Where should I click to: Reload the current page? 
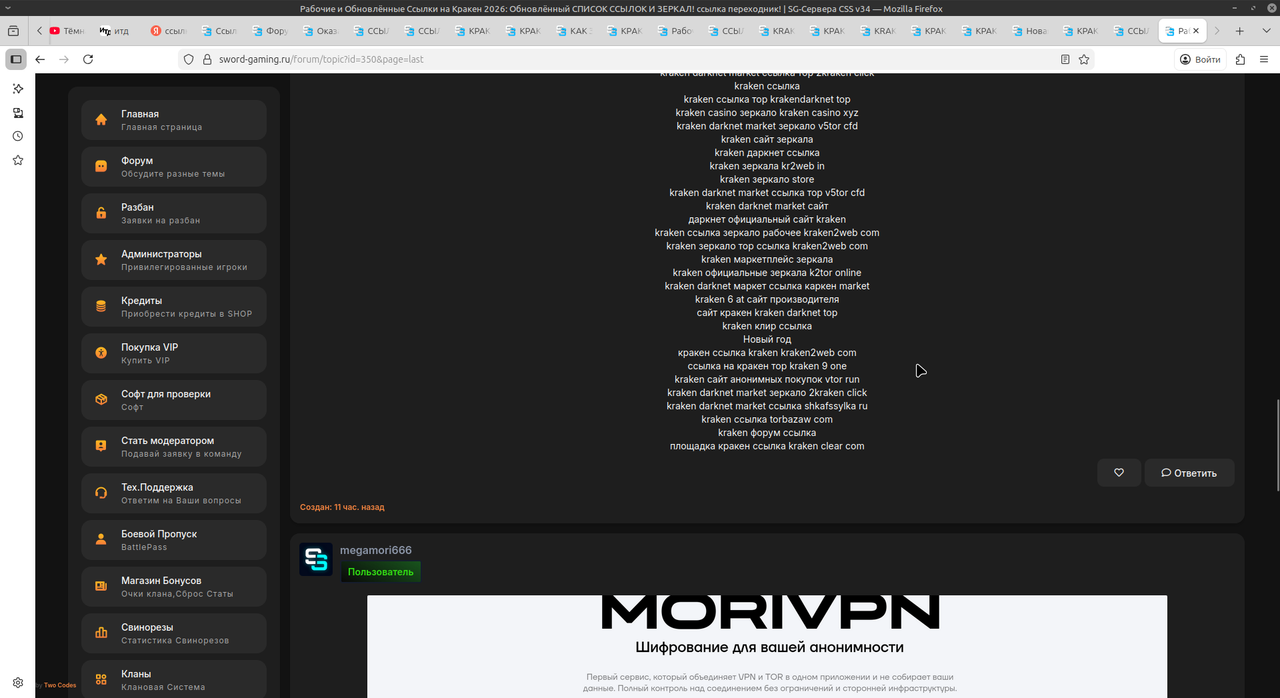coord(88,59)
